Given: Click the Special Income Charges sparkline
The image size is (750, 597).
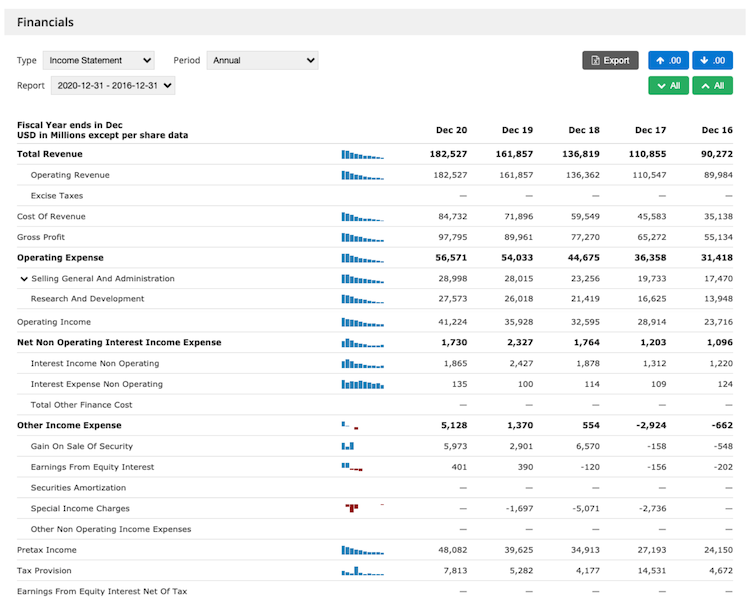Looking at the screenshot, I should tap(353, 508).
